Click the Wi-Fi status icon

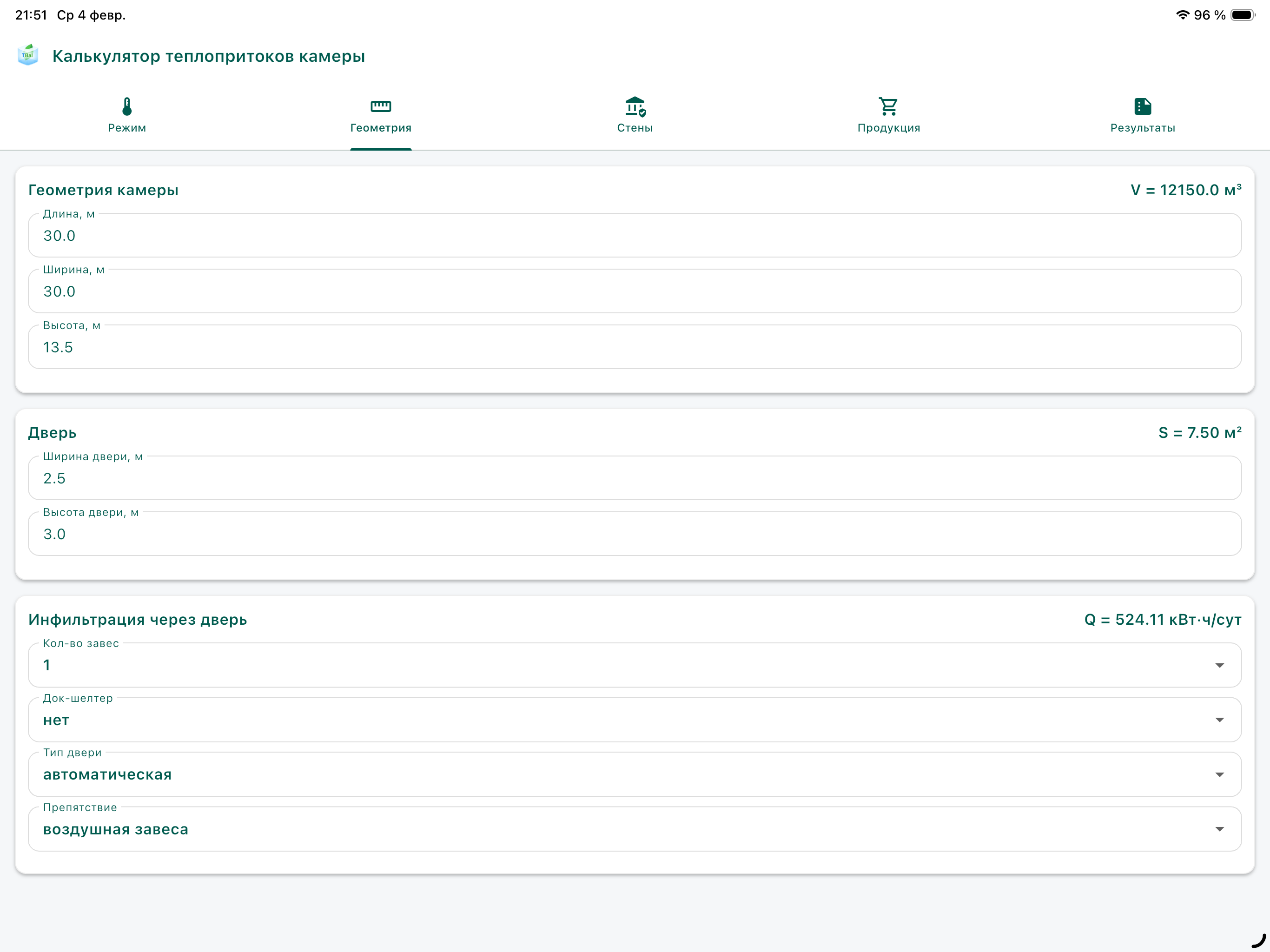(x=1182, y=15)
